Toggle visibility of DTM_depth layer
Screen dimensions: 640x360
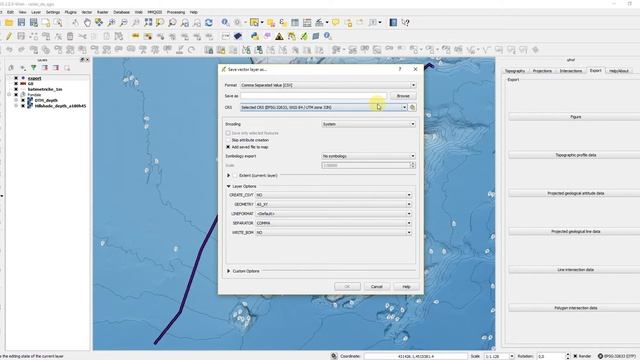[x=23, y=100]
